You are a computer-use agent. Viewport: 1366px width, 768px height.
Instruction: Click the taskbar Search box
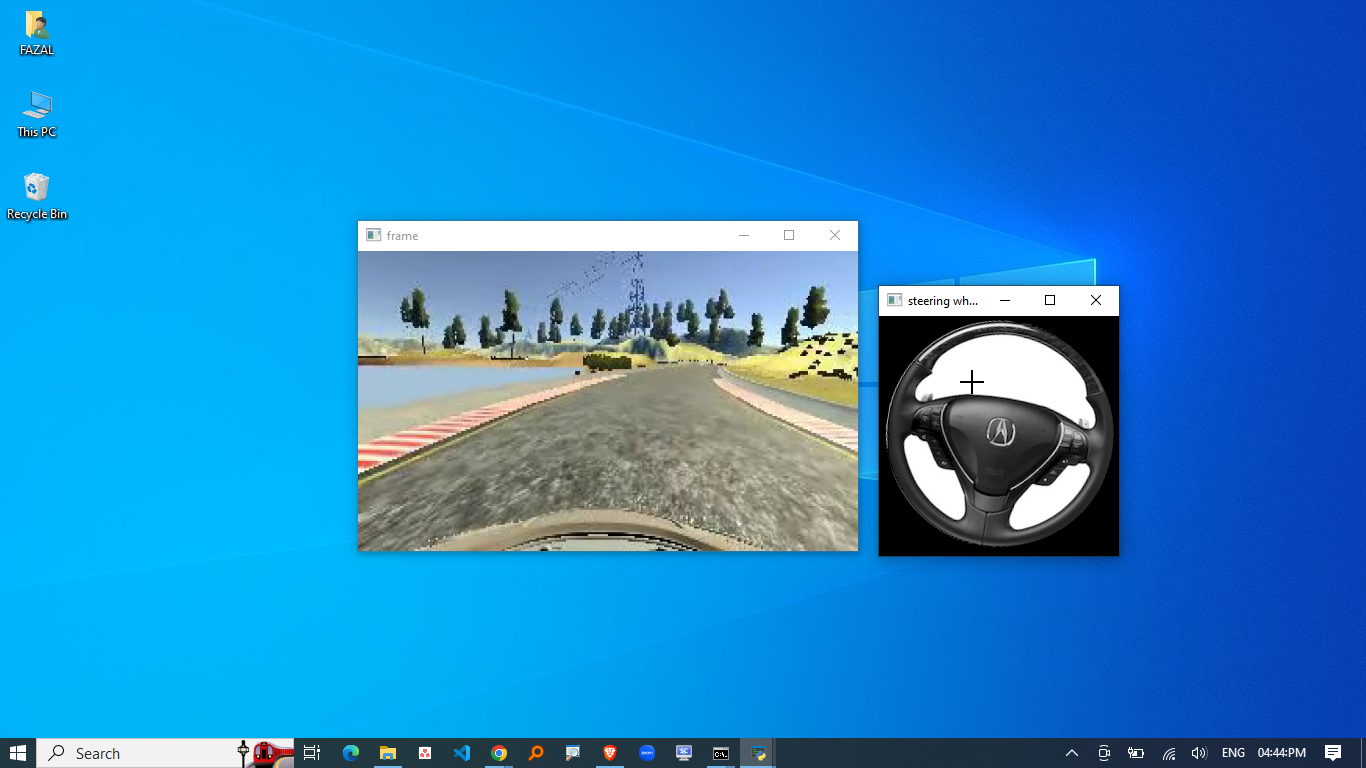pos(165,753)
